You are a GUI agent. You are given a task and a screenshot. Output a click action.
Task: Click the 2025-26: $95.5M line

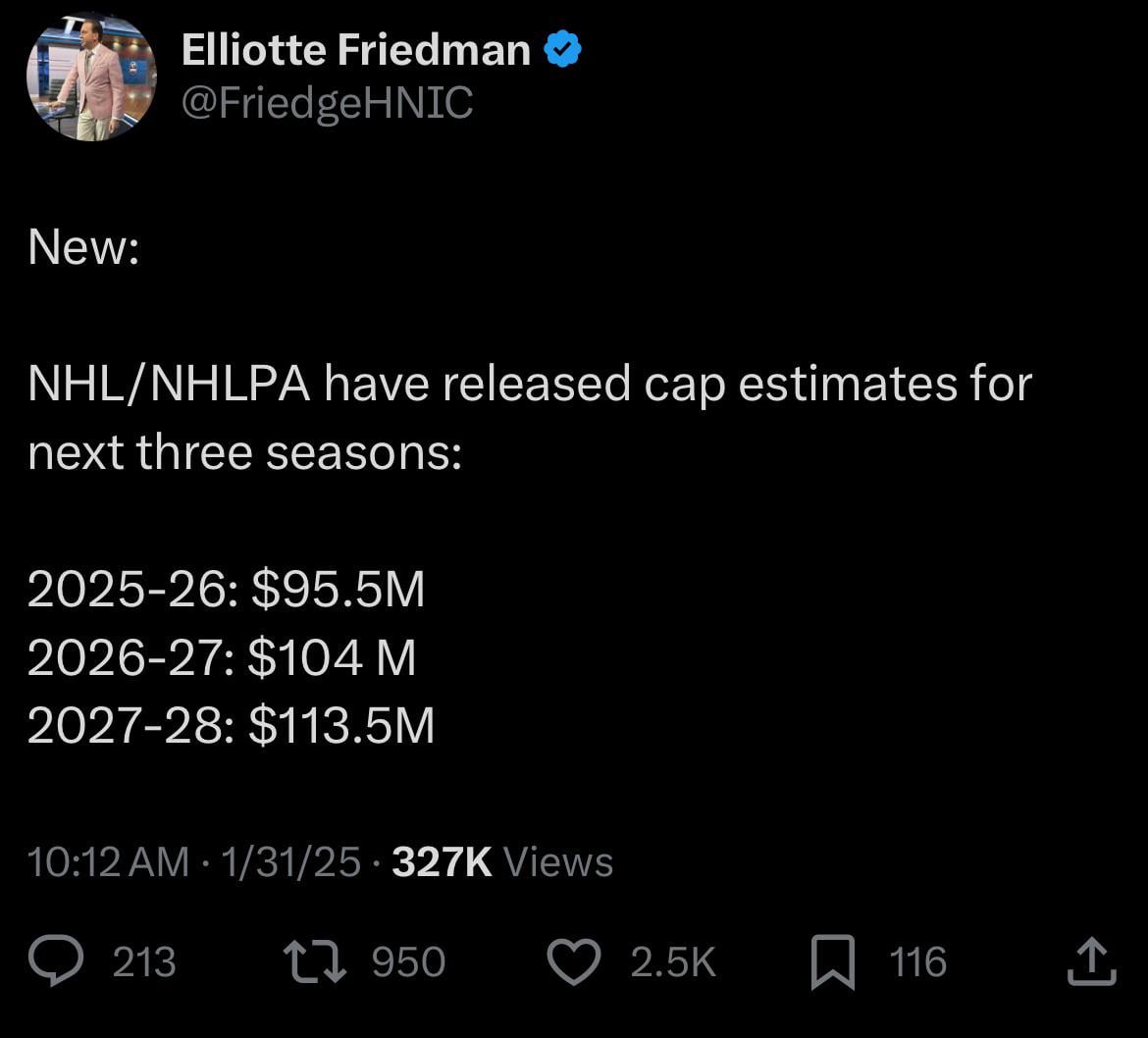click(x=227, y=590)
